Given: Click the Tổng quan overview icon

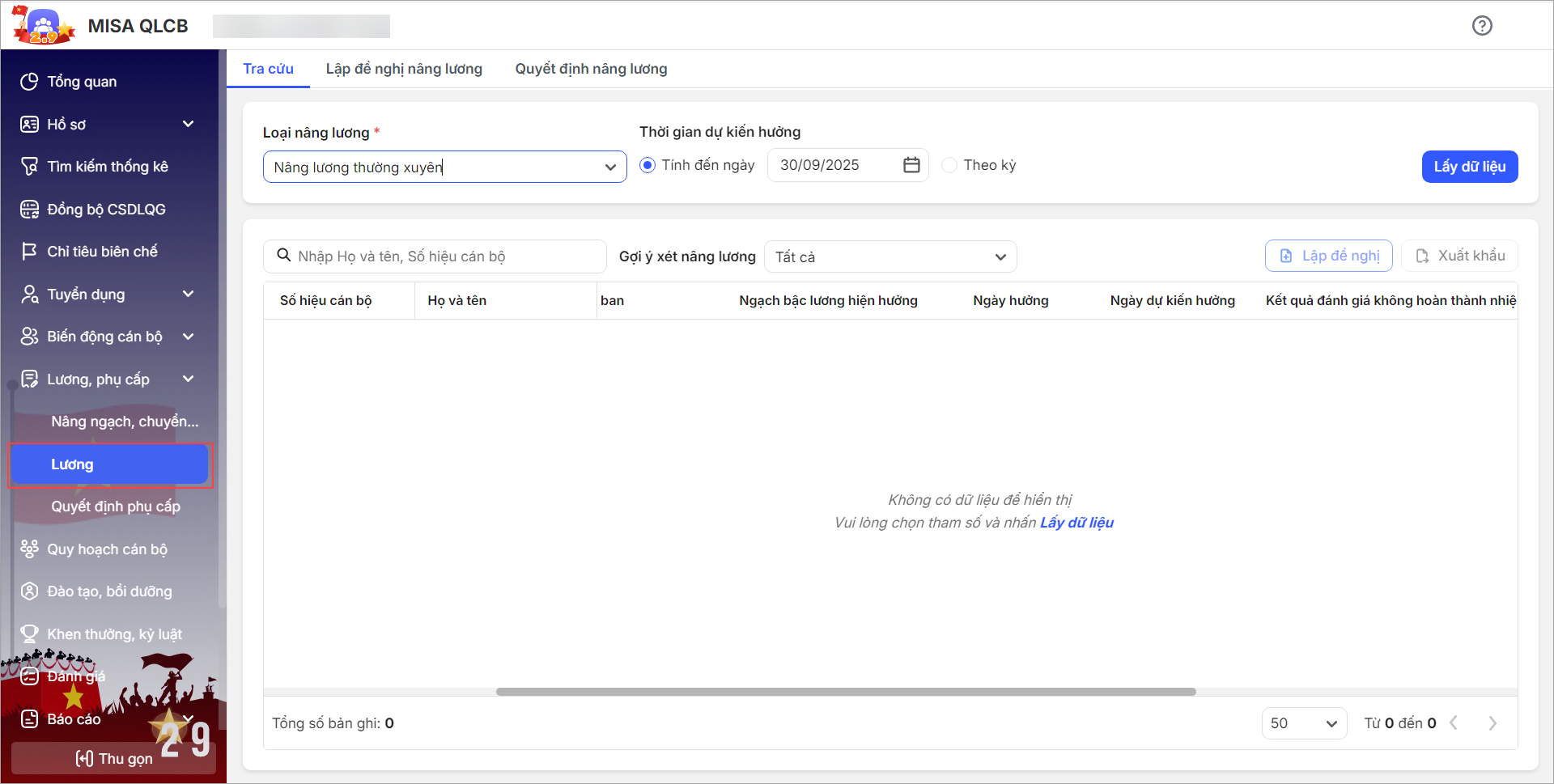Looking at the screenshot, I should tap(29, 82).
